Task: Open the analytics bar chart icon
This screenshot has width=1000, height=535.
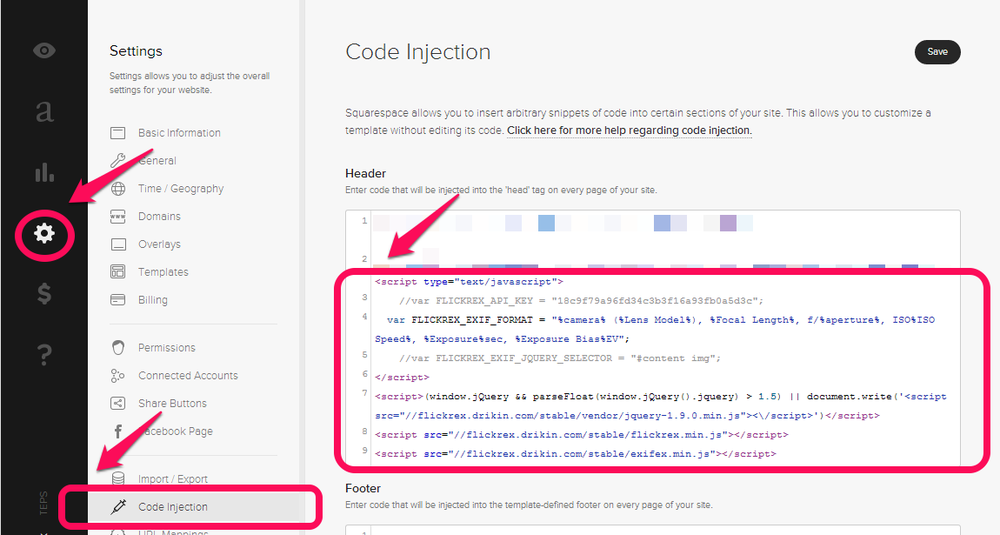Action: click(x=44, y=172)
